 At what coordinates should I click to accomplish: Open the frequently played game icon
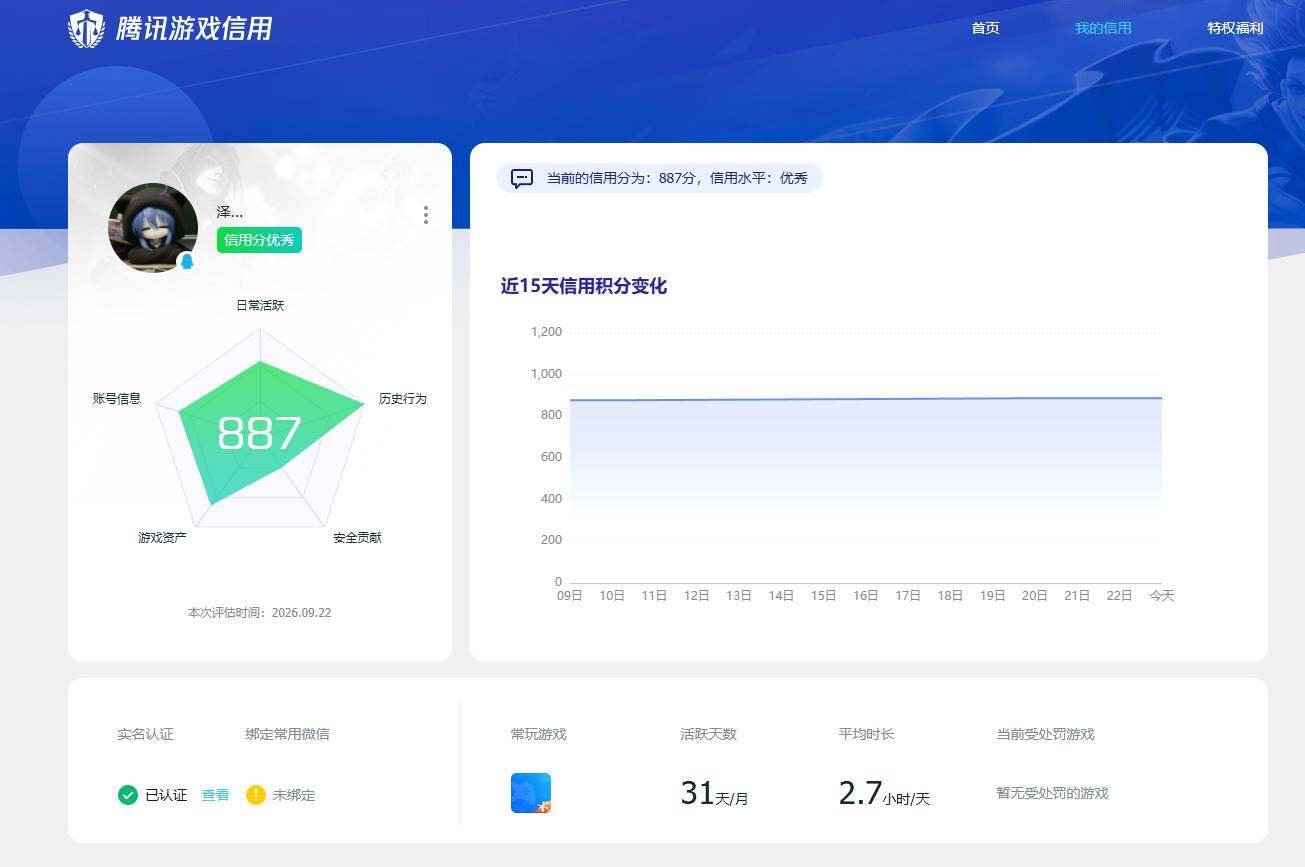[531, 793]
